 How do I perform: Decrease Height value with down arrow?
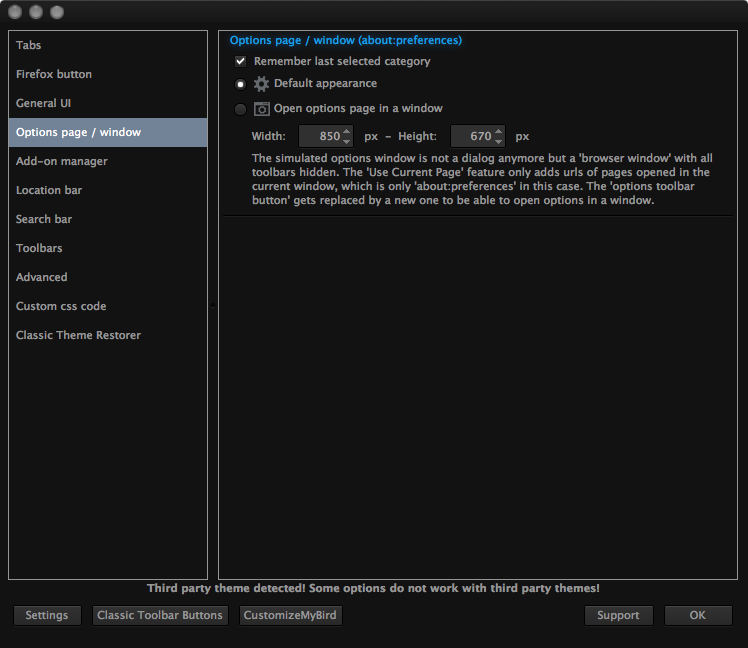(499, 141)
